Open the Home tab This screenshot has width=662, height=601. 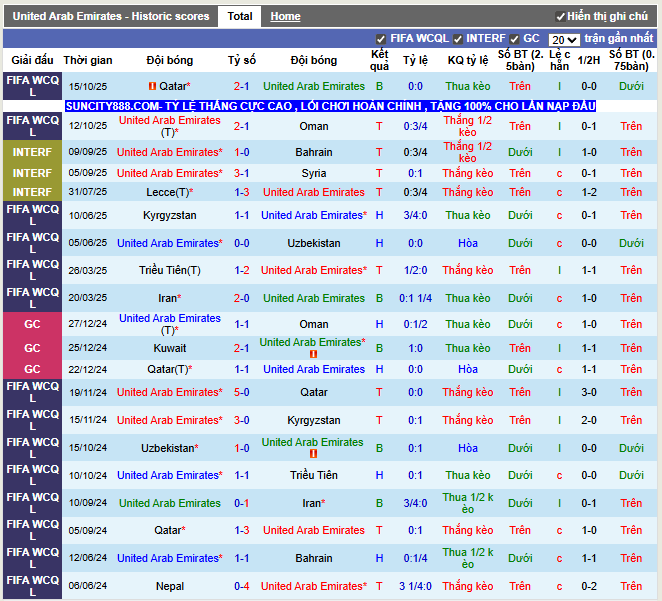[285, 16]
